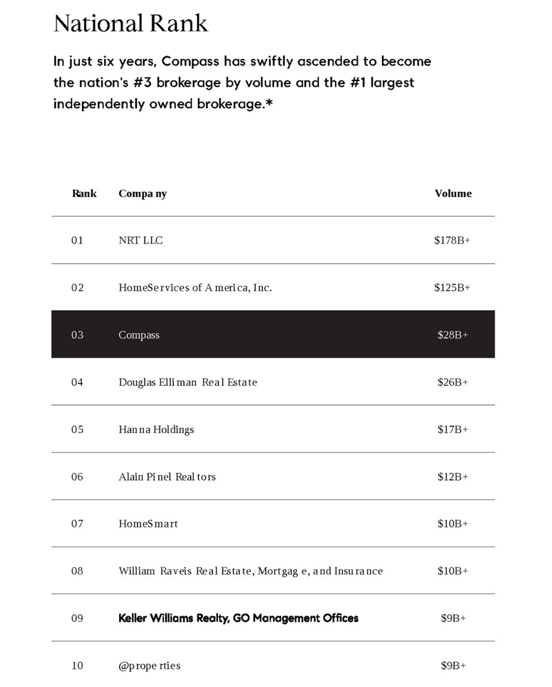Click the HomeSmart company name
This screenshot has width=552, height=687.
click(x=148, y=524)
